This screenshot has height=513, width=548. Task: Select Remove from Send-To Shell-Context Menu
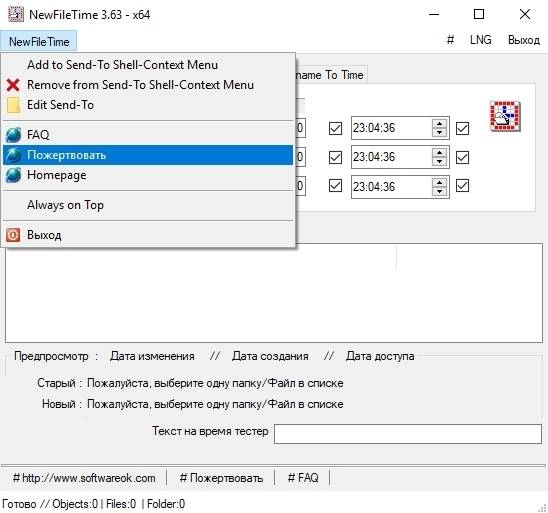(x=148, y=85)
